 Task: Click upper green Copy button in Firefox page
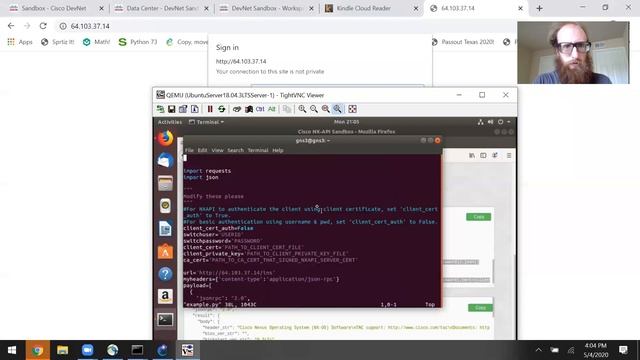tap(479, 217)
